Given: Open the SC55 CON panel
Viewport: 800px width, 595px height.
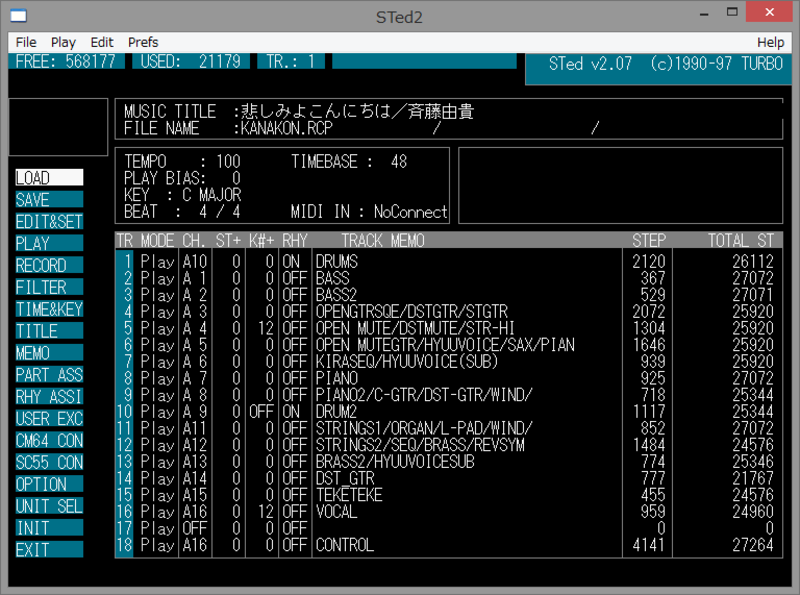Looking at the screenshot, I should pos(49,462).
